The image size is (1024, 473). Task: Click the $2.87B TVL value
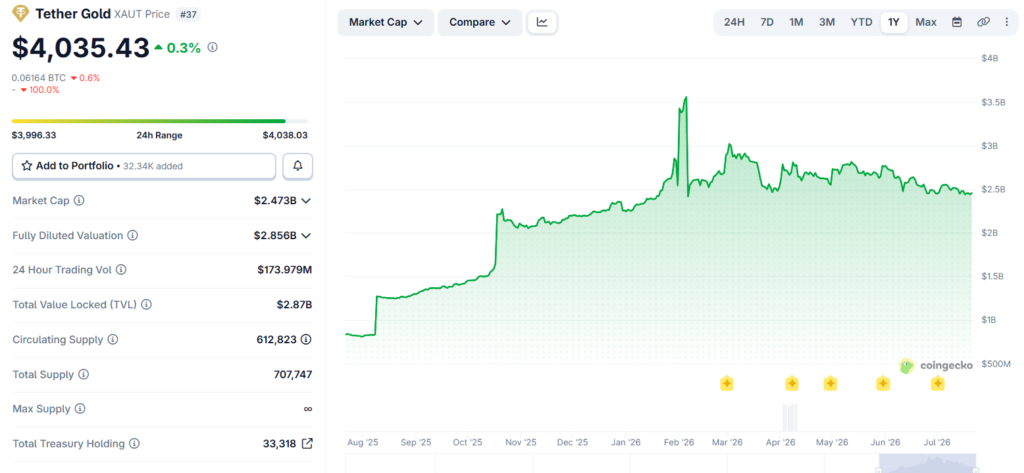(x=295, y=304)
